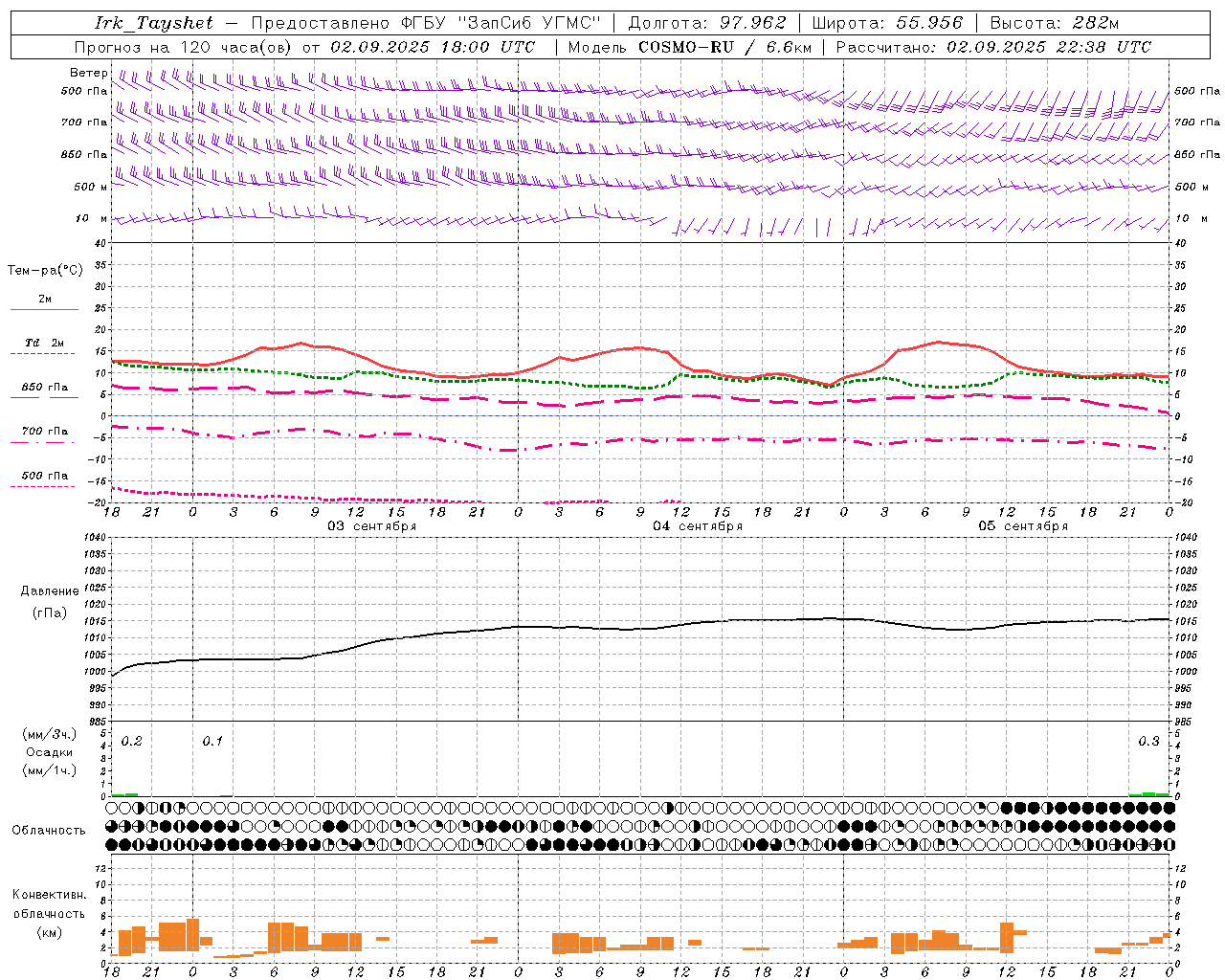Select the Модель COSMO-RU / 6.6км text
Image resolution: width=1225 pixels, height=980 pixels.
[690, 47]
